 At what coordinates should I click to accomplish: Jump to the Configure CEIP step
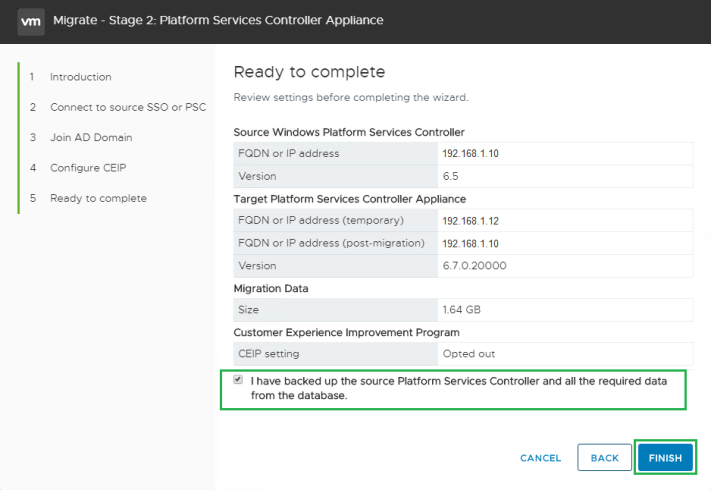[x=88, y=168]
